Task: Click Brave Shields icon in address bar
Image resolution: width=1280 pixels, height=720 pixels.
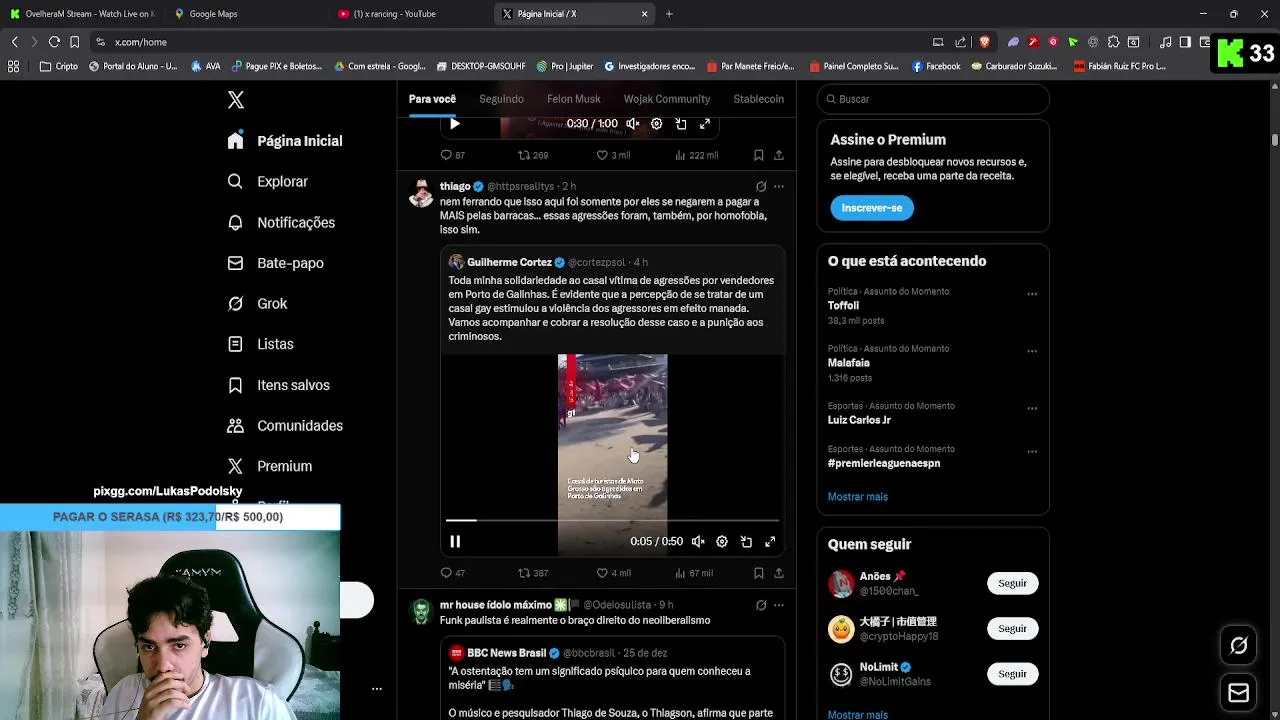Action: click(984, 42)
